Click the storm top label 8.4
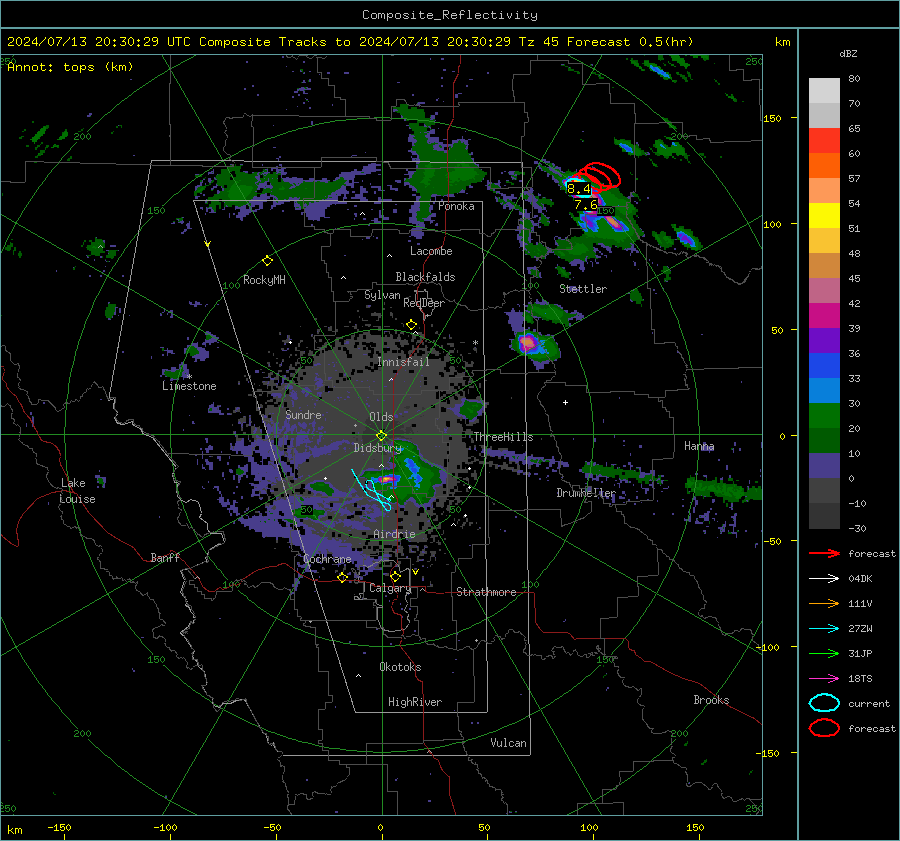 578,188
